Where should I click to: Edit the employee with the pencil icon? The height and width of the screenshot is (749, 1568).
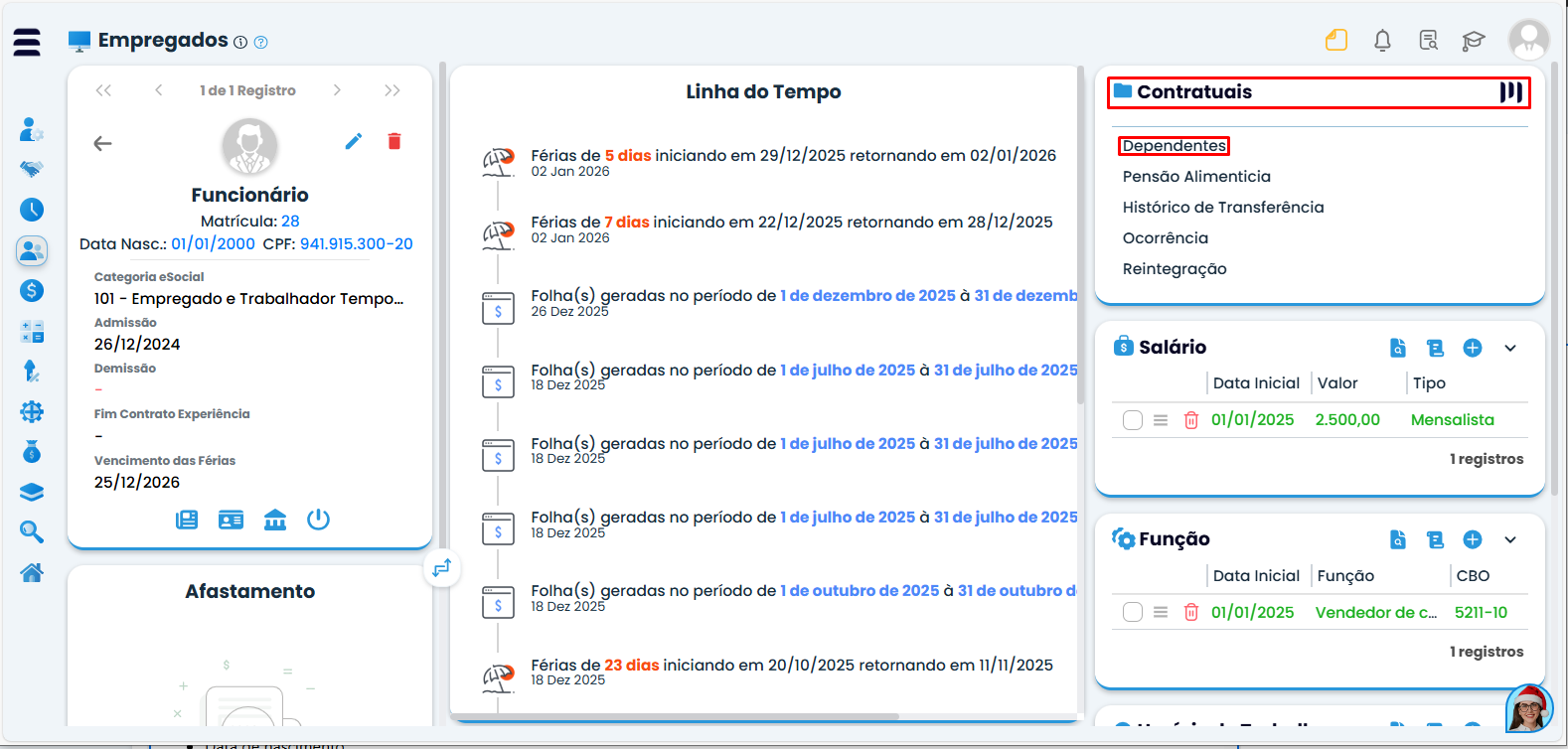pos(354,141)
